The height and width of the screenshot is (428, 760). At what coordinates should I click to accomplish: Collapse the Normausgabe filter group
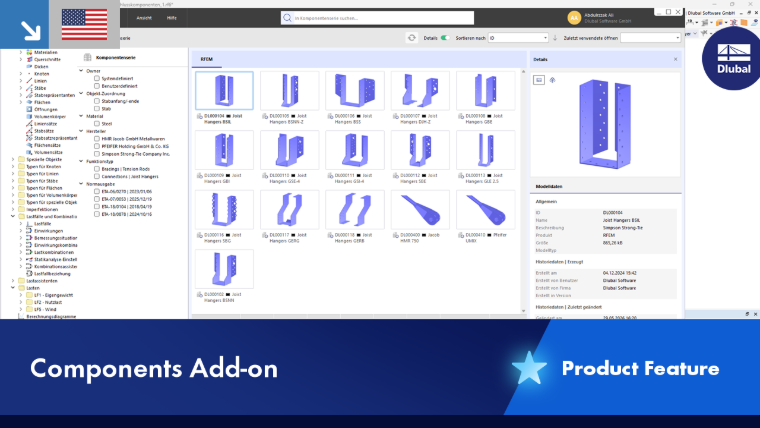pyautogui.click(x=81, y=184)
